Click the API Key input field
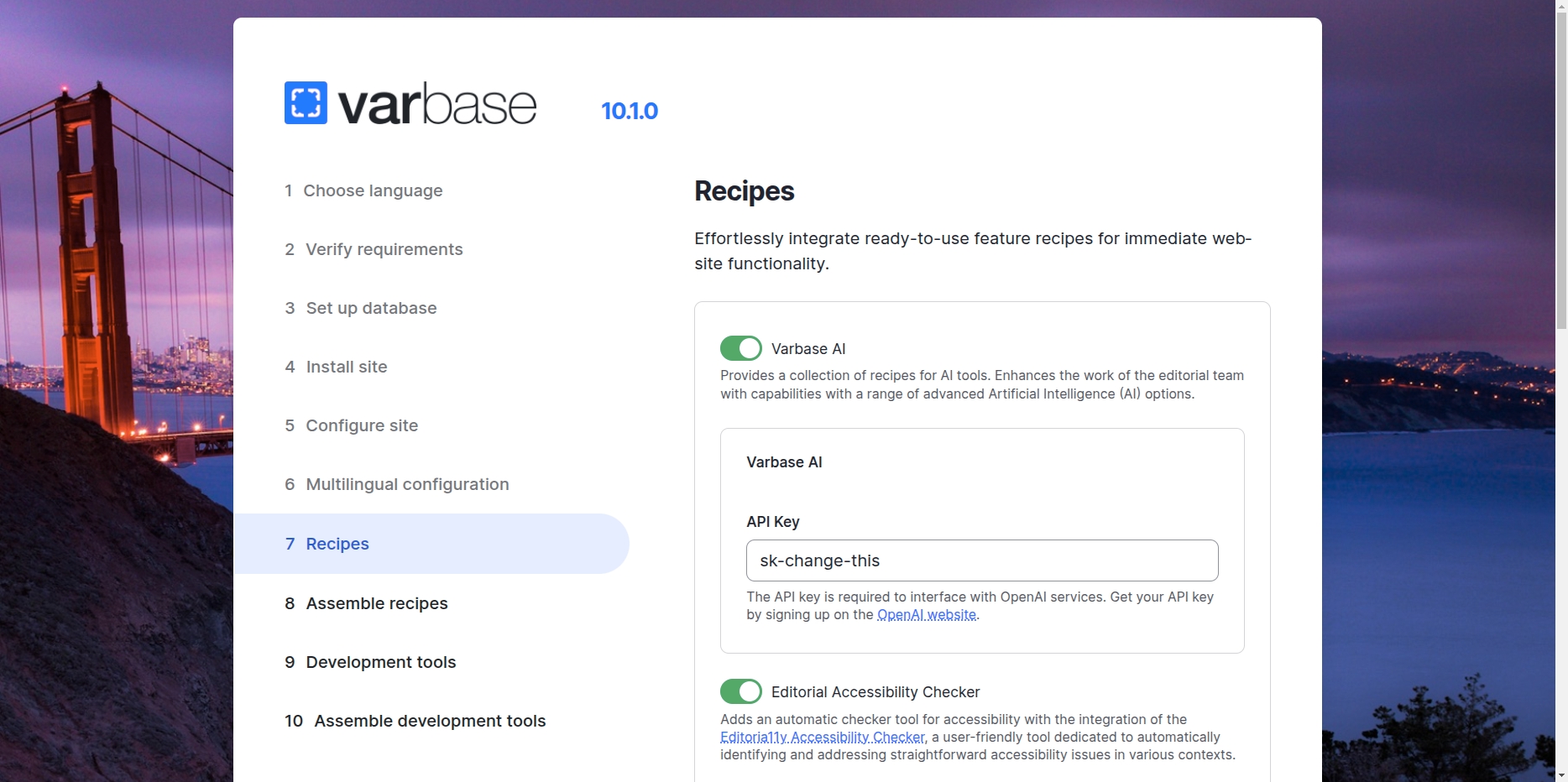 click(981, 560)
